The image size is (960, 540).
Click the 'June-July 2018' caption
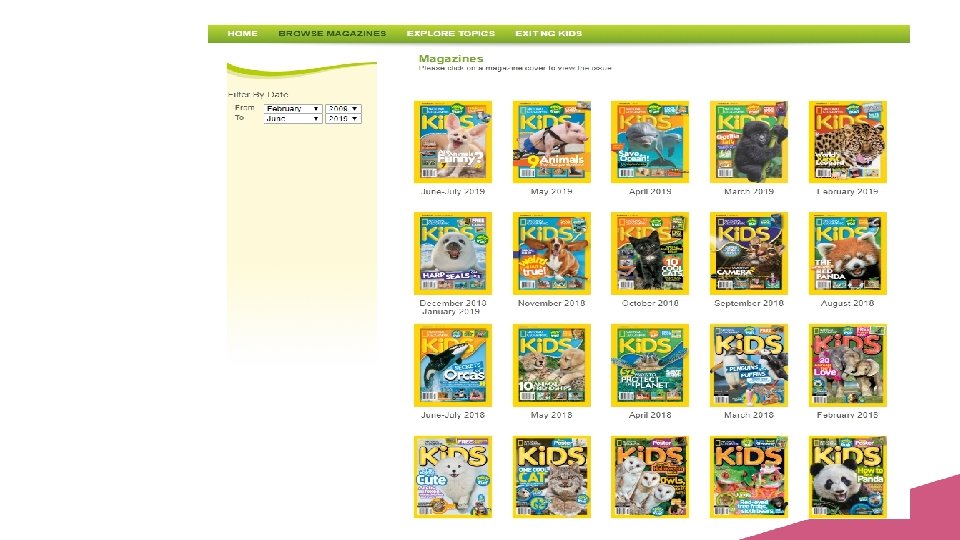click(452, 415)
